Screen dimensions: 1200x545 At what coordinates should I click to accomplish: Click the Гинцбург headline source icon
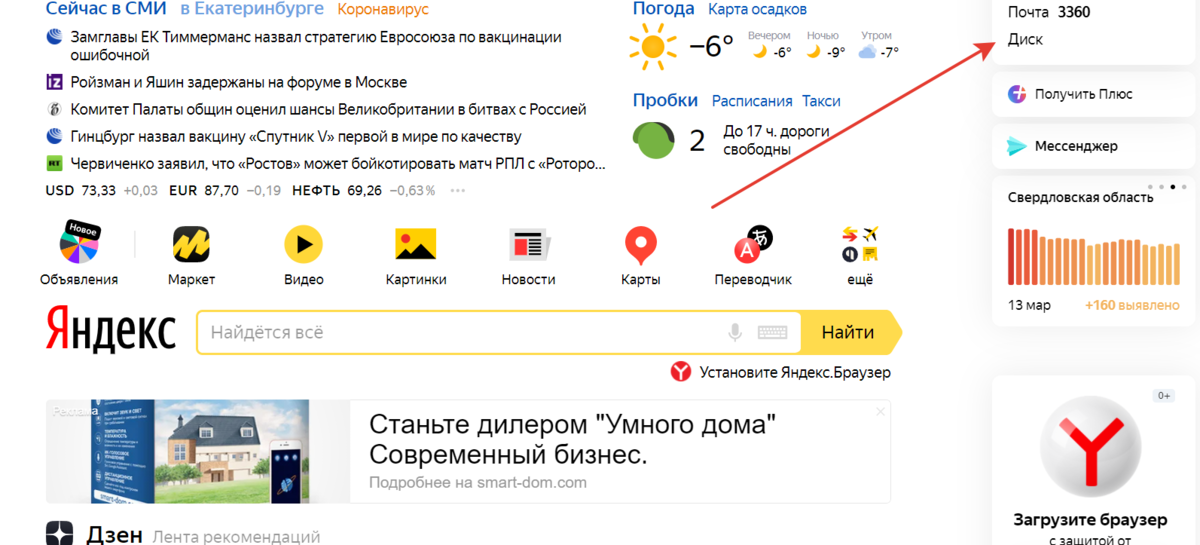pyautogui.click(x=55, y=136)
